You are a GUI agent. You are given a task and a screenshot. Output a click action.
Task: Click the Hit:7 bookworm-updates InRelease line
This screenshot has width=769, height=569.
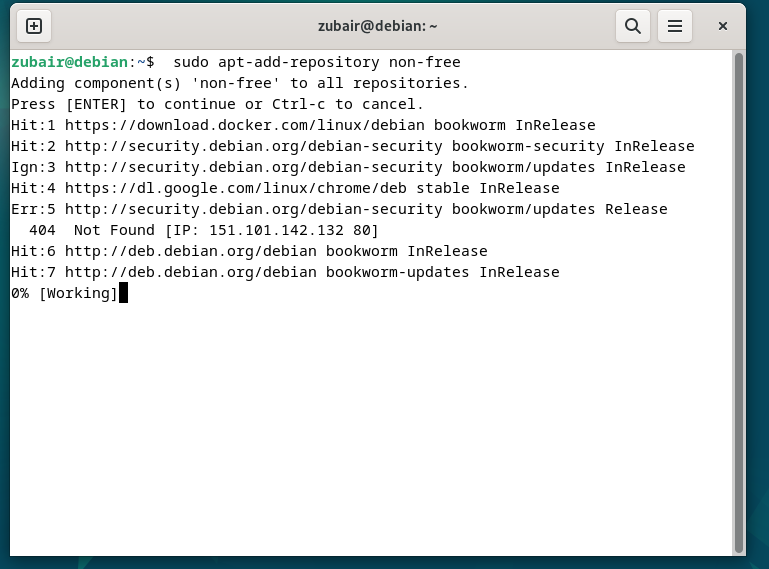(285, 273)
